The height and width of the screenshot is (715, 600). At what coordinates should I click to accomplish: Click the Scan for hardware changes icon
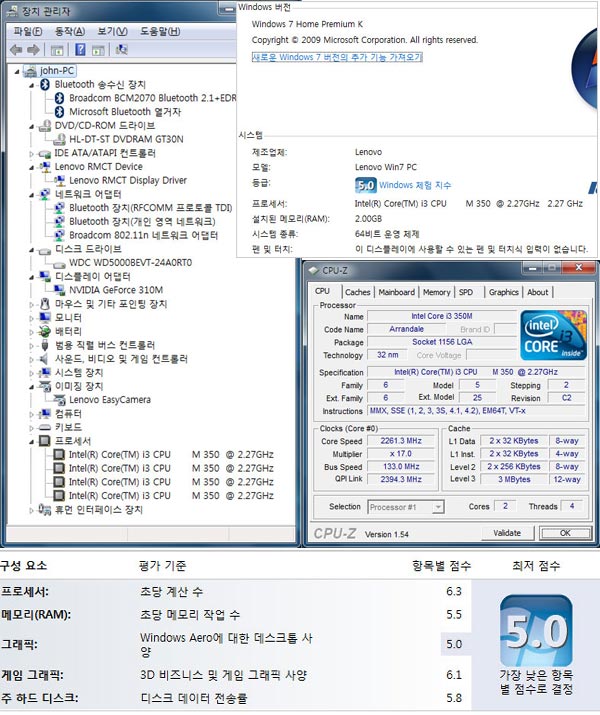[122, 49]
